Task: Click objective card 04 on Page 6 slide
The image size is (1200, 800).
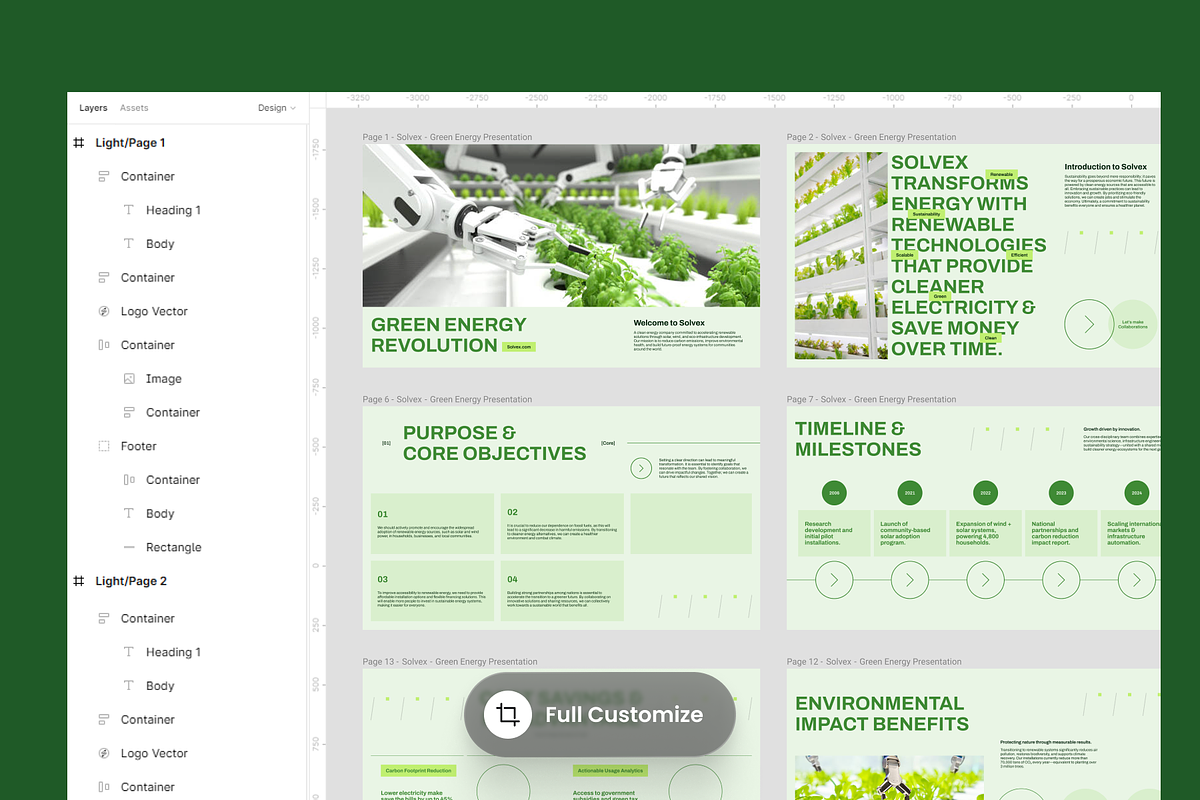Action: pyautogui.click(x=563, y=591)
